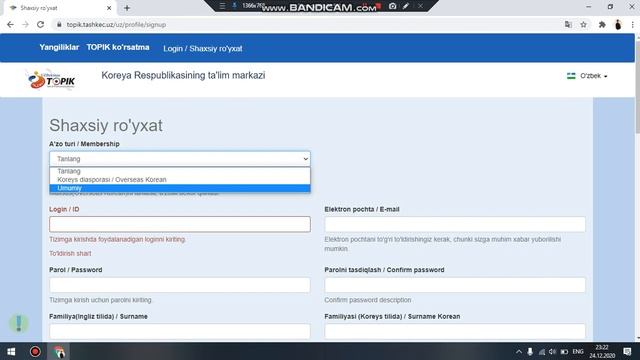Viewport: 640px width, 360px height.
Task: Open the translate page icon
Action: 568,24
